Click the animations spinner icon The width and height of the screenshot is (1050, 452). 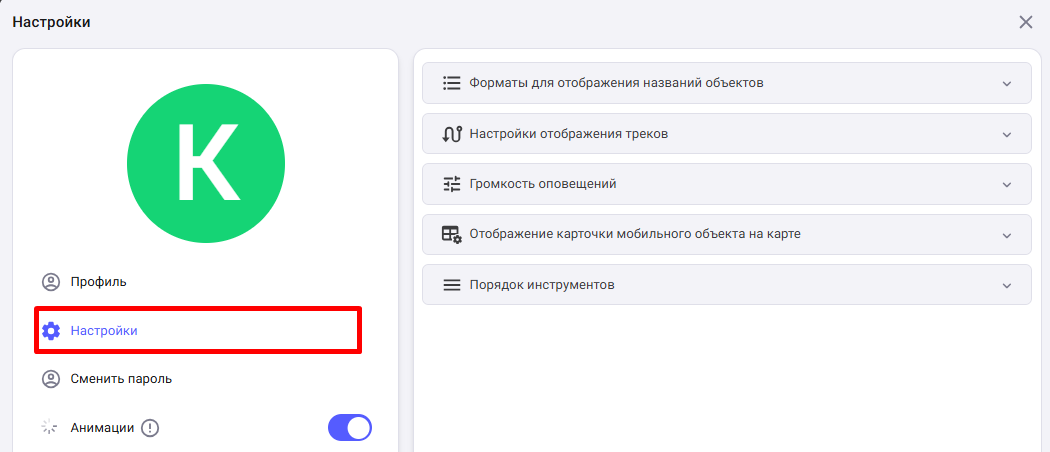[50, 427]
